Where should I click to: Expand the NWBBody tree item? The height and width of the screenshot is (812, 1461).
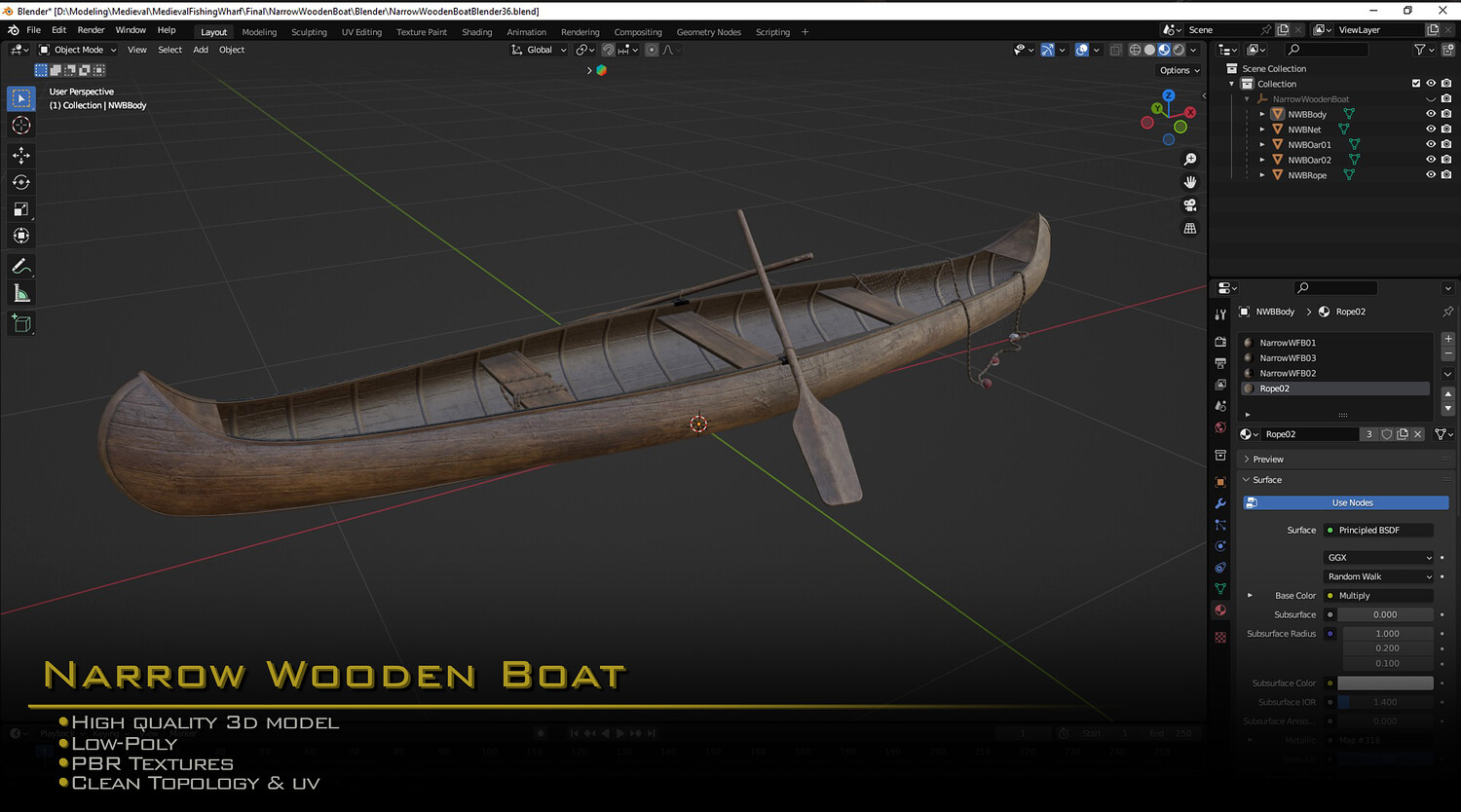1262,115
